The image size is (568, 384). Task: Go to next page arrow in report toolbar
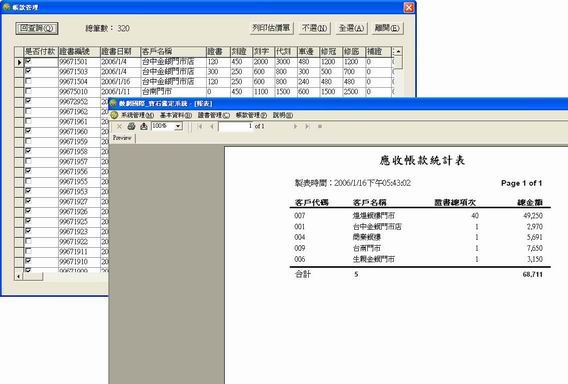click(296, 126)
